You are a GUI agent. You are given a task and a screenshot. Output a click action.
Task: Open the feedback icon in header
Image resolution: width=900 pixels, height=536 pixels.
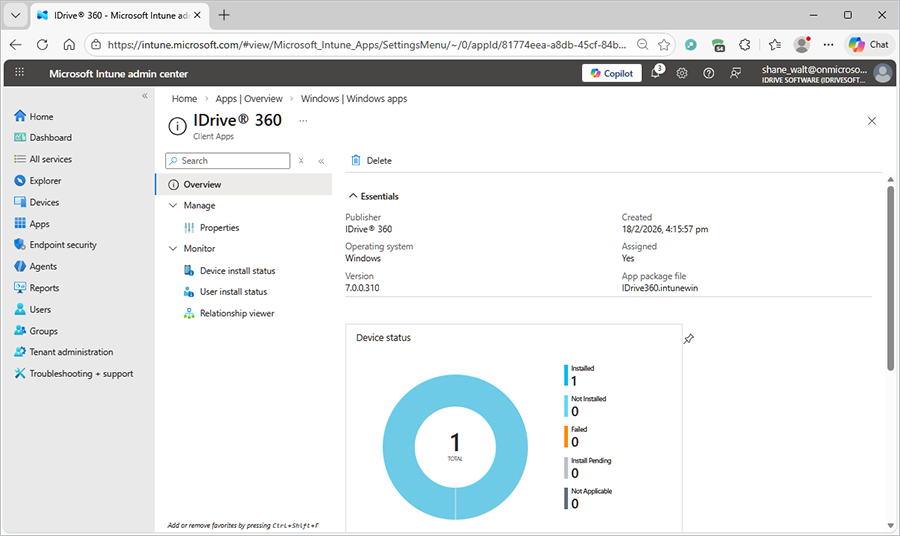click(x=736, y=73)
